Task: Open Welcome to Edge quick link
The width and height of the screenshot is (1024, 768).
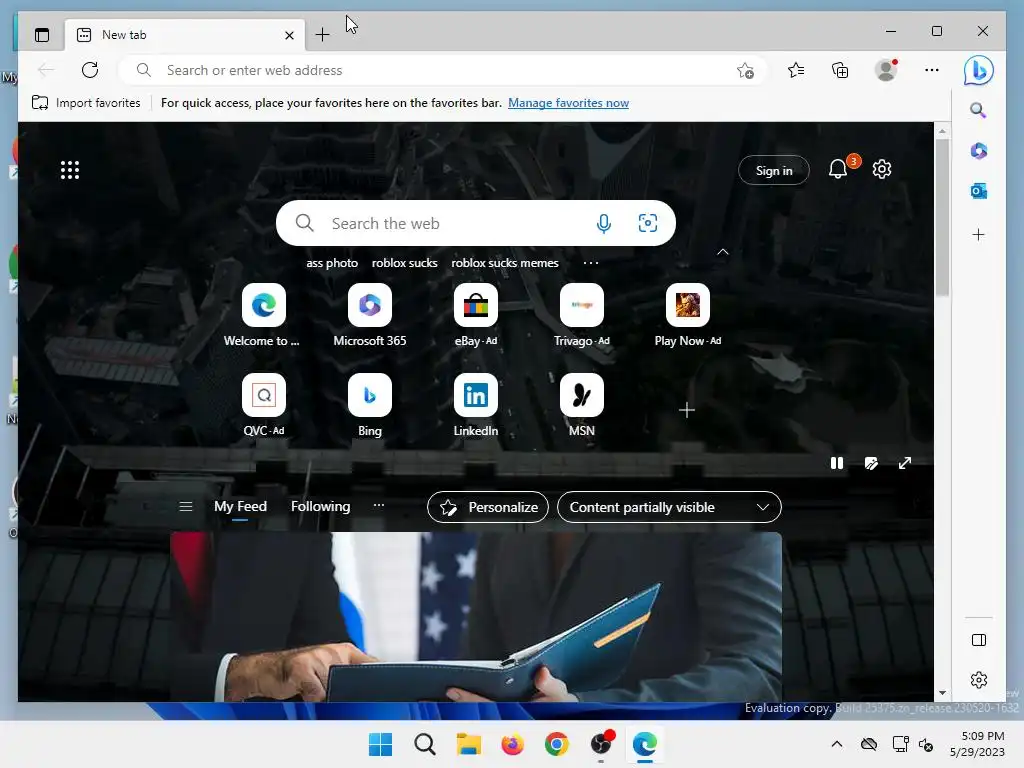Action: [x=263, y=316]
